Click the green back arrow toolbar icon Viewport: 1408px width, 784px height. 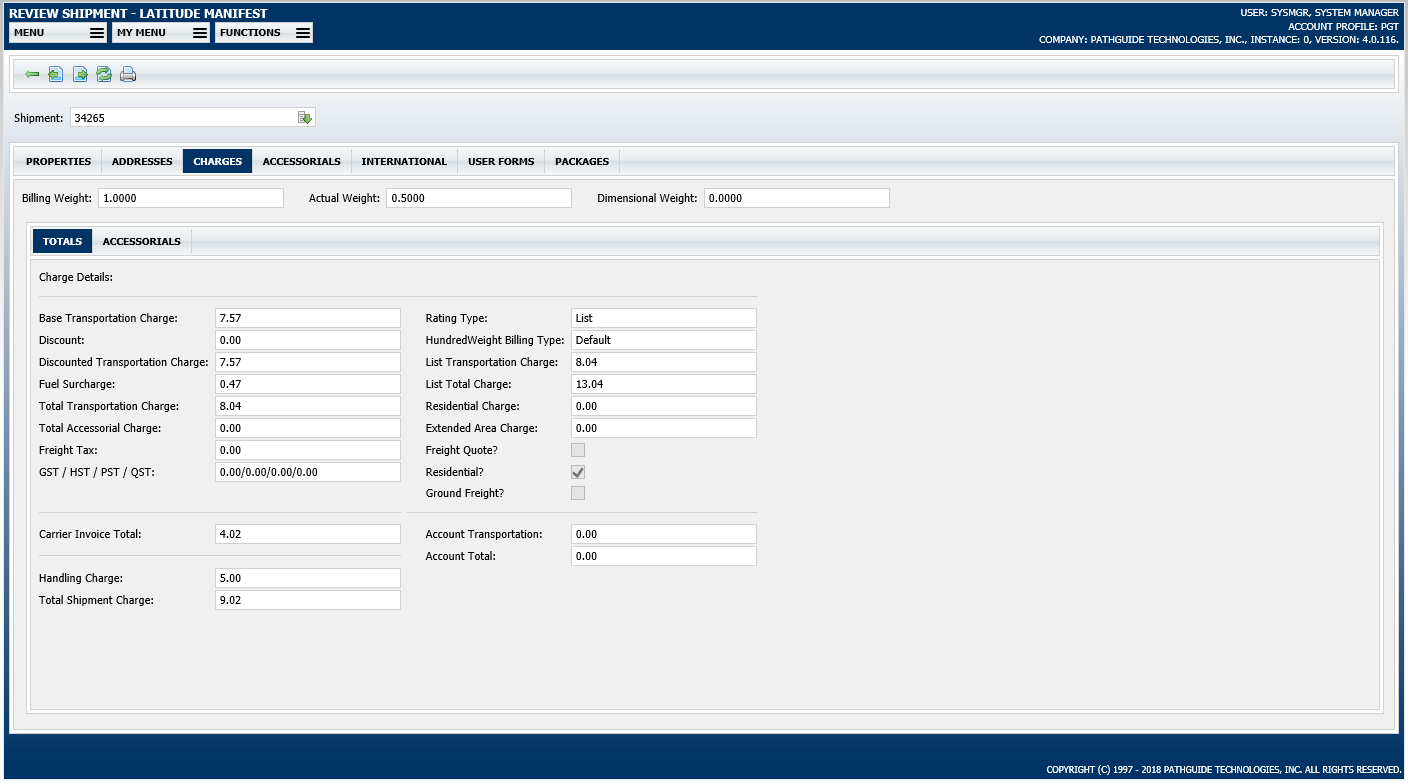(x=32, y=73)
